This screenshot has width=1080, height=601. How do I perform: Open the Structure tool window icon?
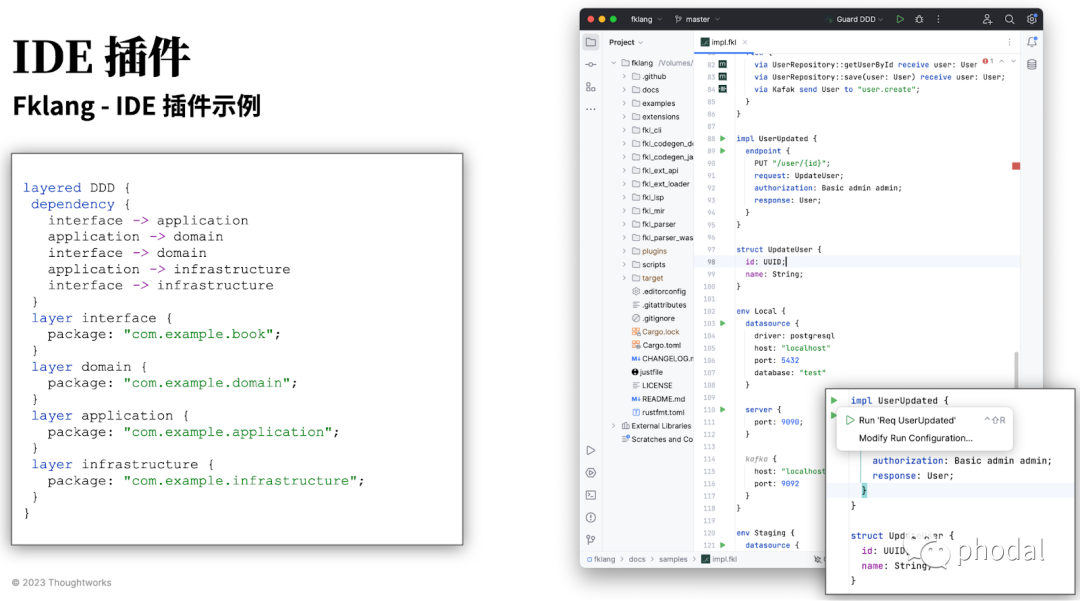[x=591, y=87]
